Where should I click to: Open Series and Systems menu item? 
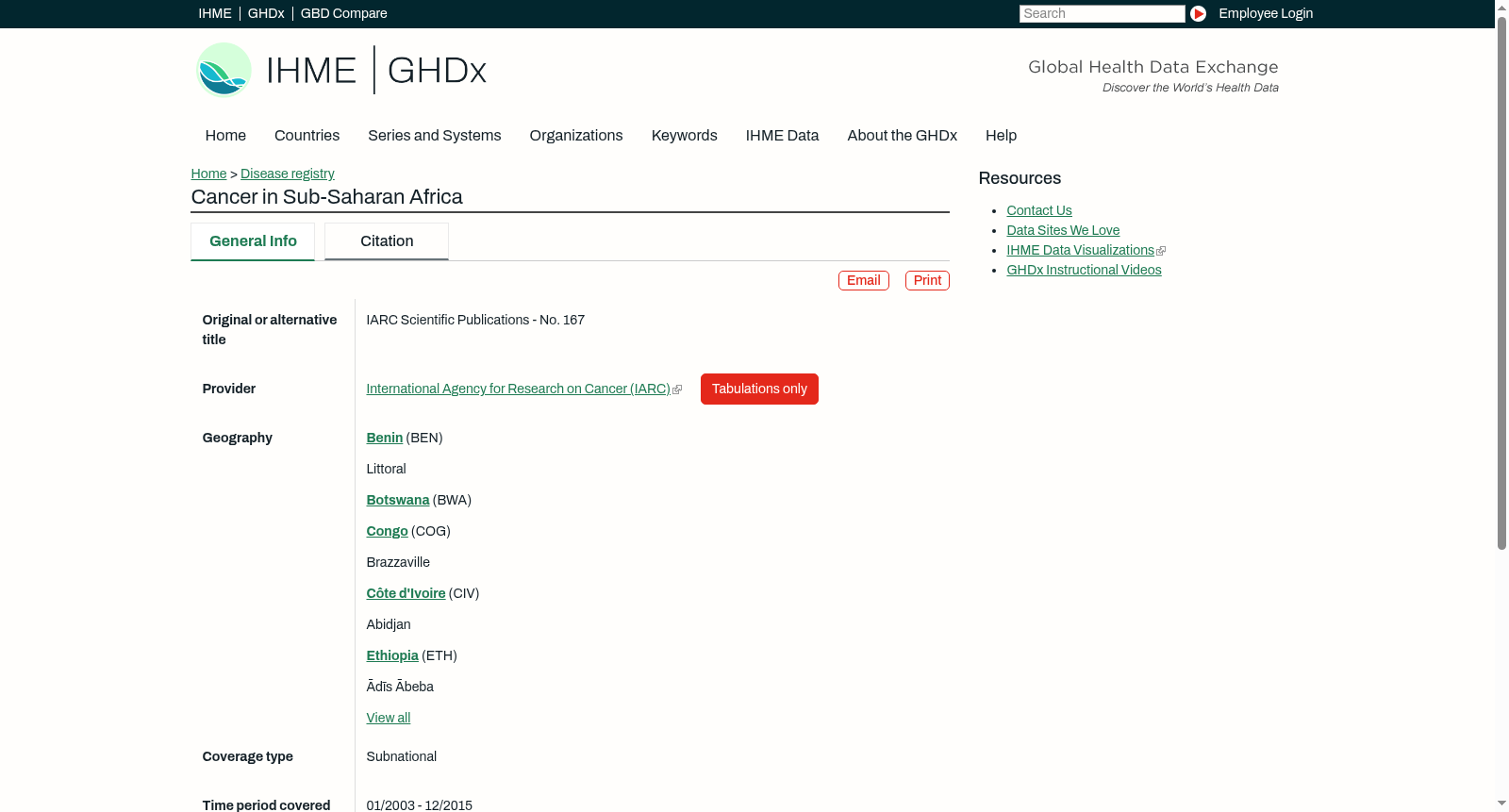pos(435,136)
